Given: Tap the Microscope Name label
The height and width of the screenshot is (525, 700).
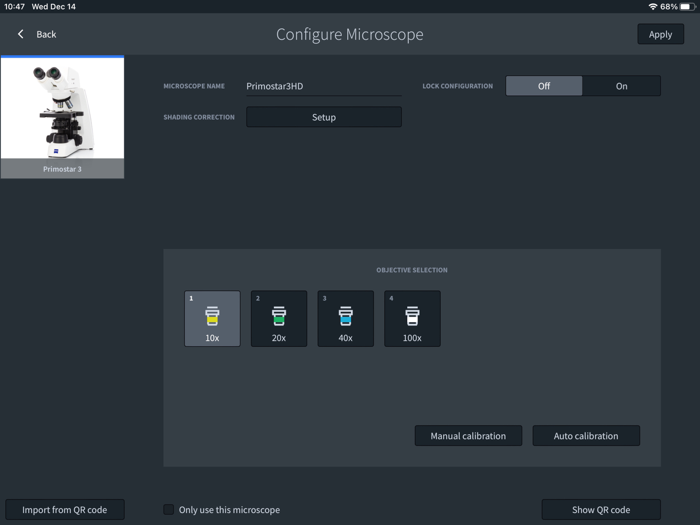Looking at the screenshot, I should coord(194,86).
